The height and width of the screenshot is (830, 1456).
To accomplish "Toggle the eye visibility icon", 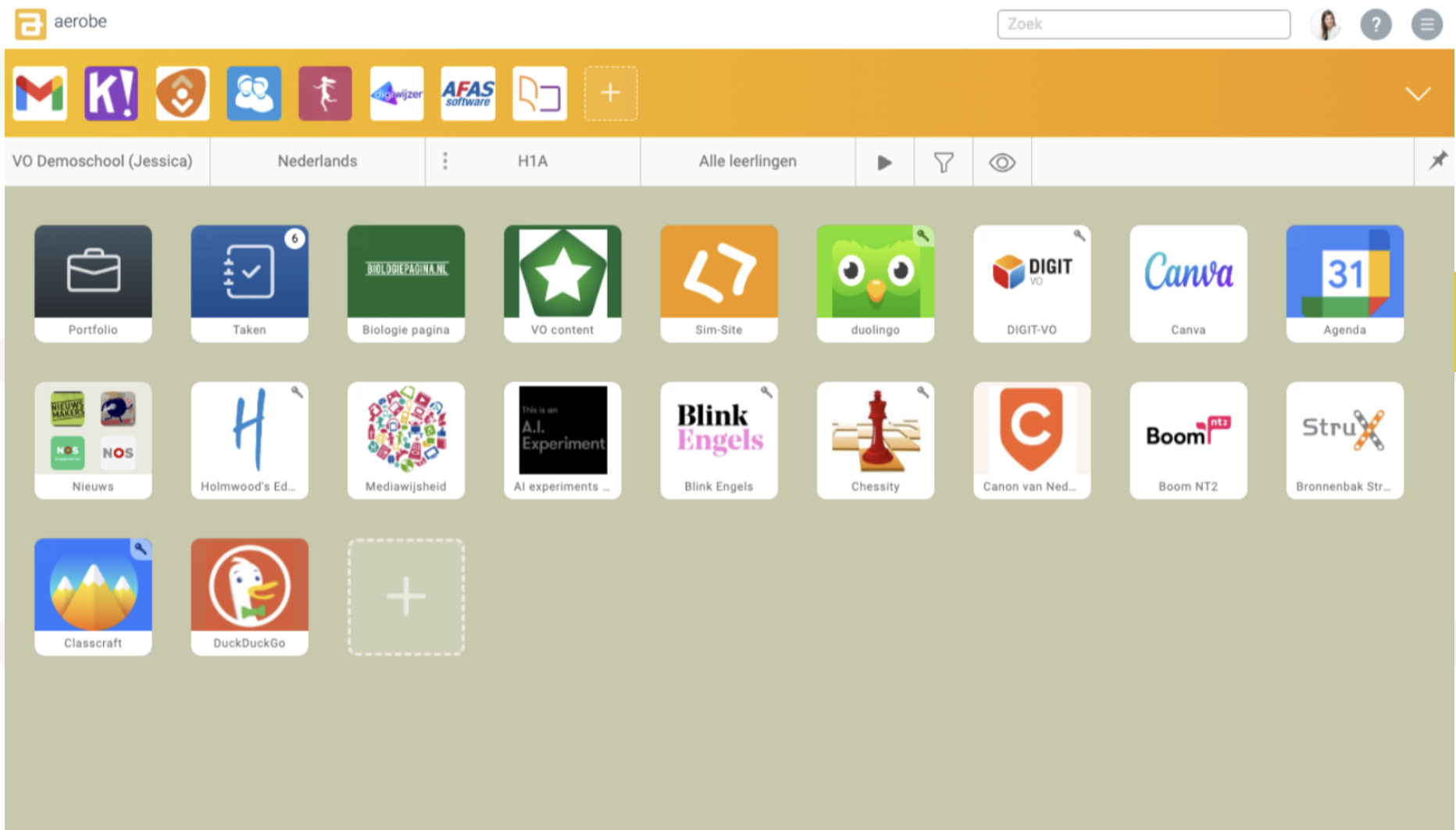I will 1001,163.
